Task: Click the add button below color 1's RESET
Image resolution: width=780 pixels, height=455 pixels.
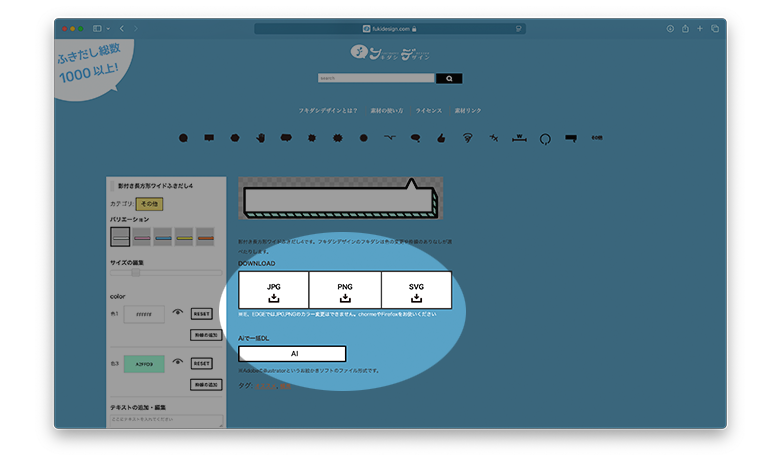Action: coord(206,335)
